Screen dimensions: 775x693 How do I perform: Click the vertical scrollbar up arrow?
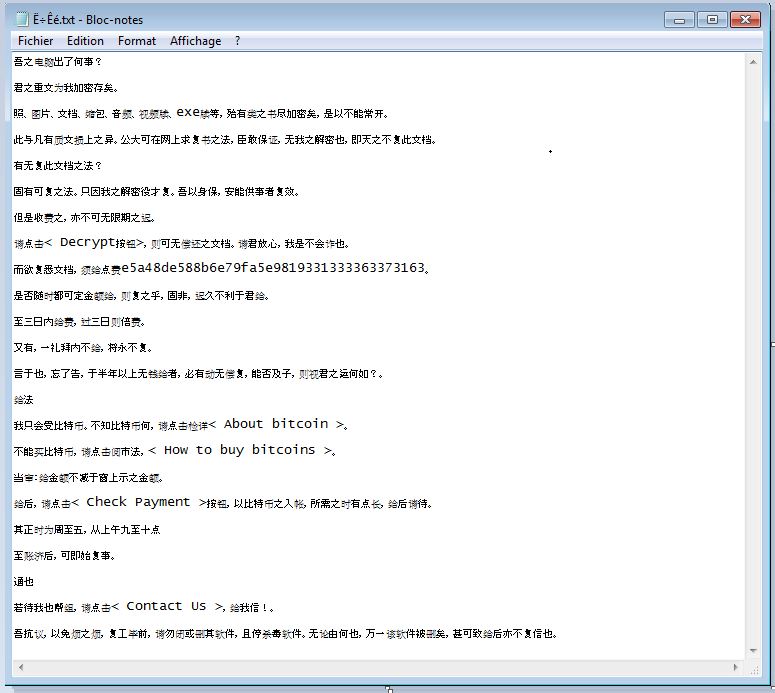[x=757, y=62]
